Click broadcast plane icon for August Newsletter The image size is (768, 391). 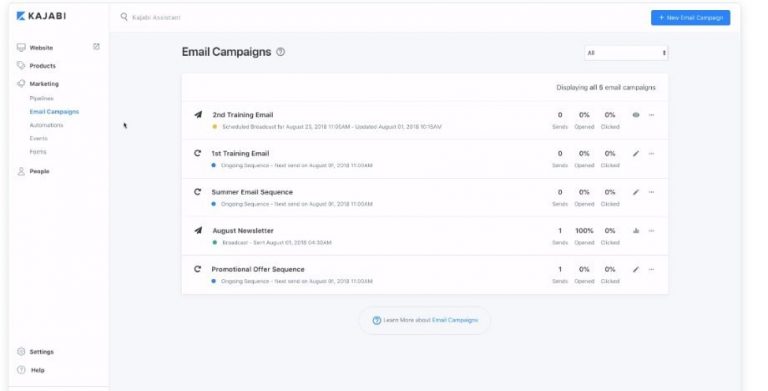click(198, 230)
